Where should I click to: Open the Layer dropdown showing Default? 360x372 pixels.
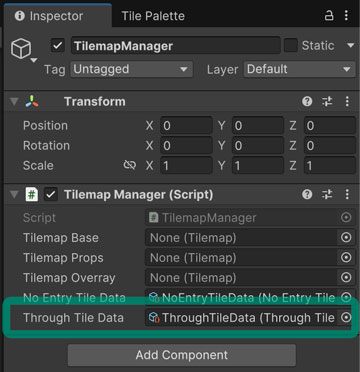click(x=300, y=69)
